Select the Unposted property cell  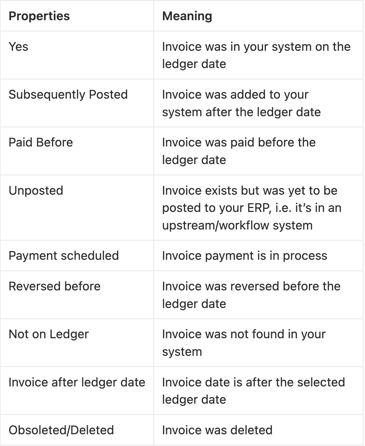click(x=77, y=208)
